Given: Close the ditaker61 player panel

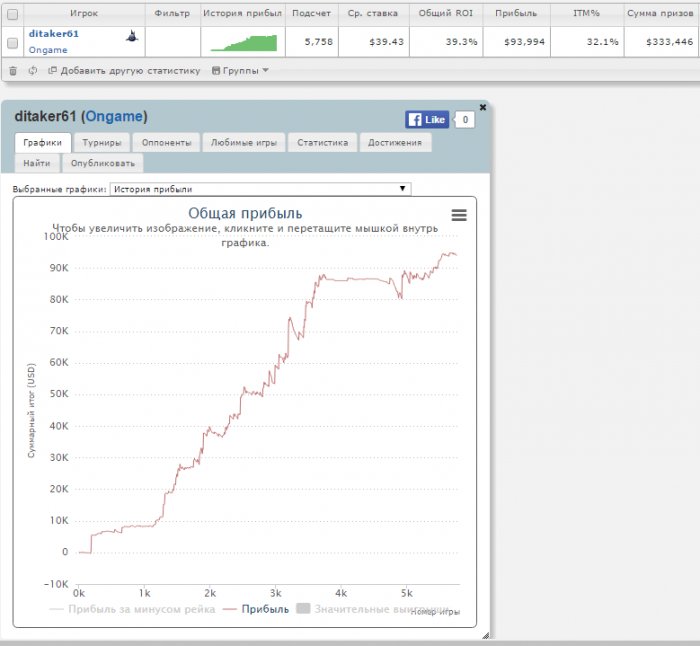Looking at the screenshot, I should tap(483, 106).
